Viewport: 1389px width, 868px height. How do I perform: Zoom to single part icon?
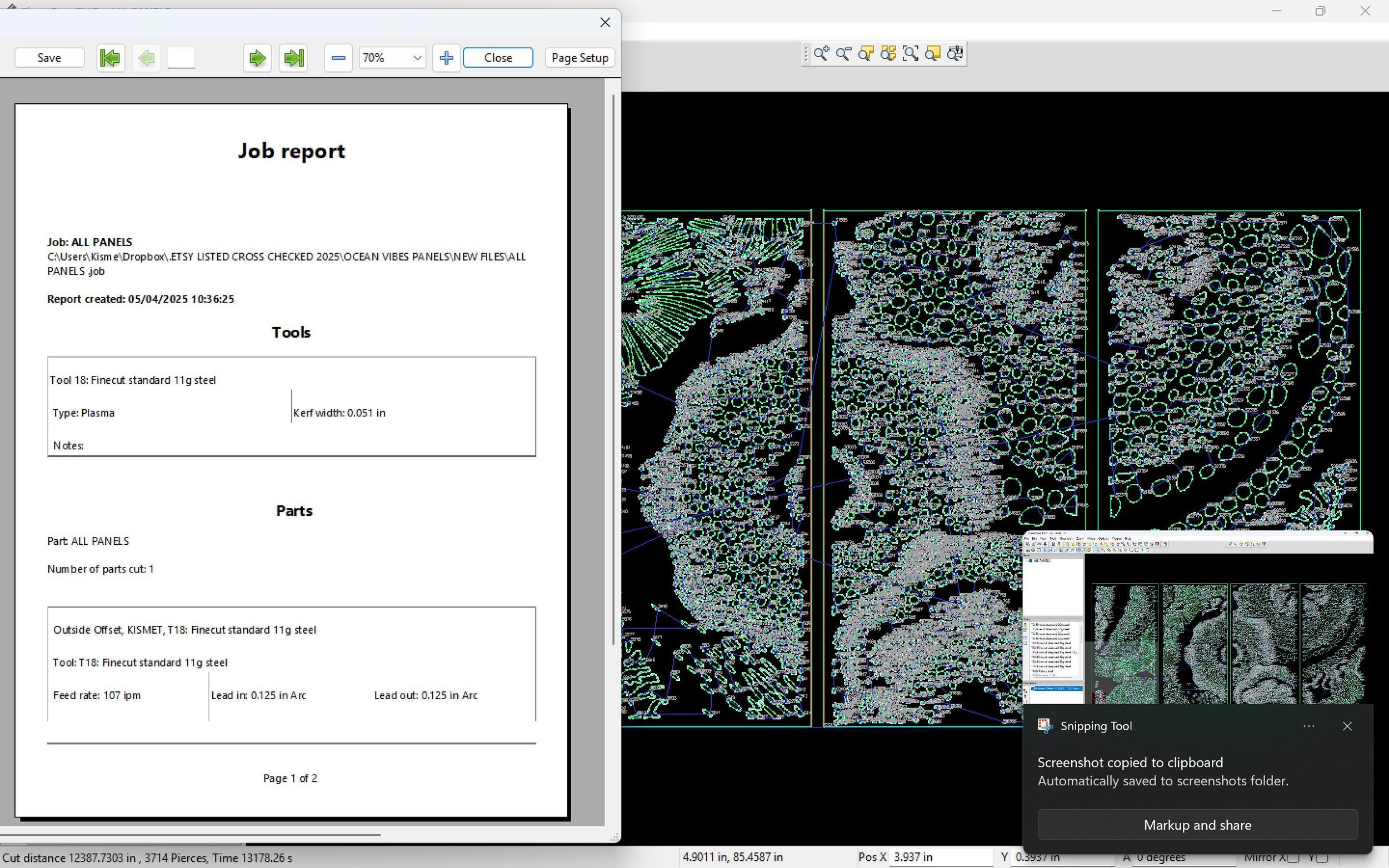tap(866, 54)
